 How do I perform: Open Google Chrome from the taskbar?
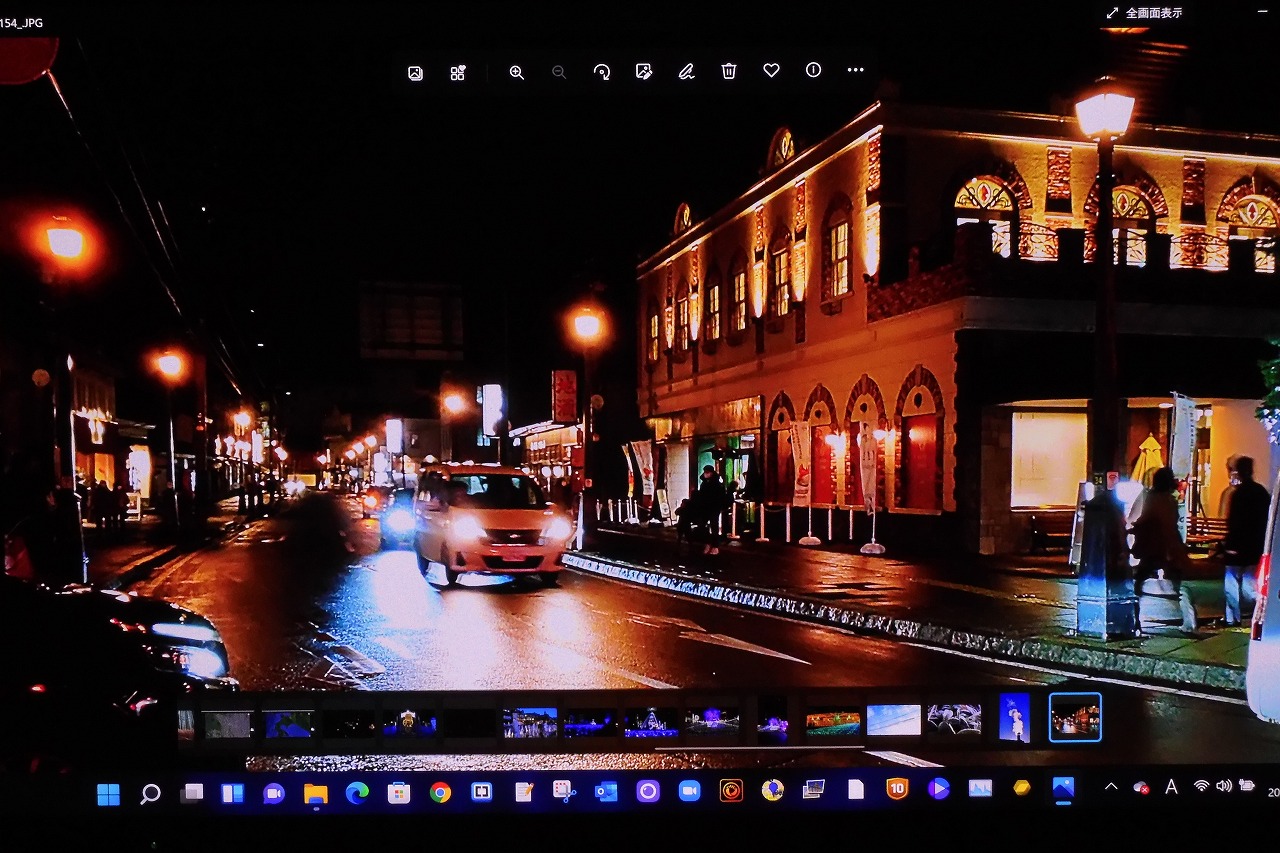(x=440, y=793)
